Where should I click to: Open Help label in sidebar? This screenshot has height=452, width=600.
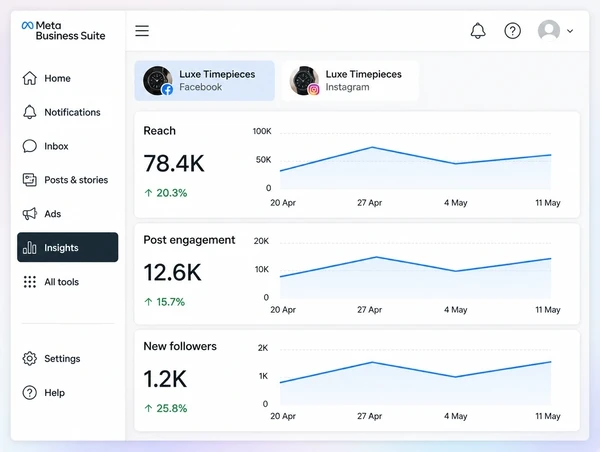click(54, 393)
